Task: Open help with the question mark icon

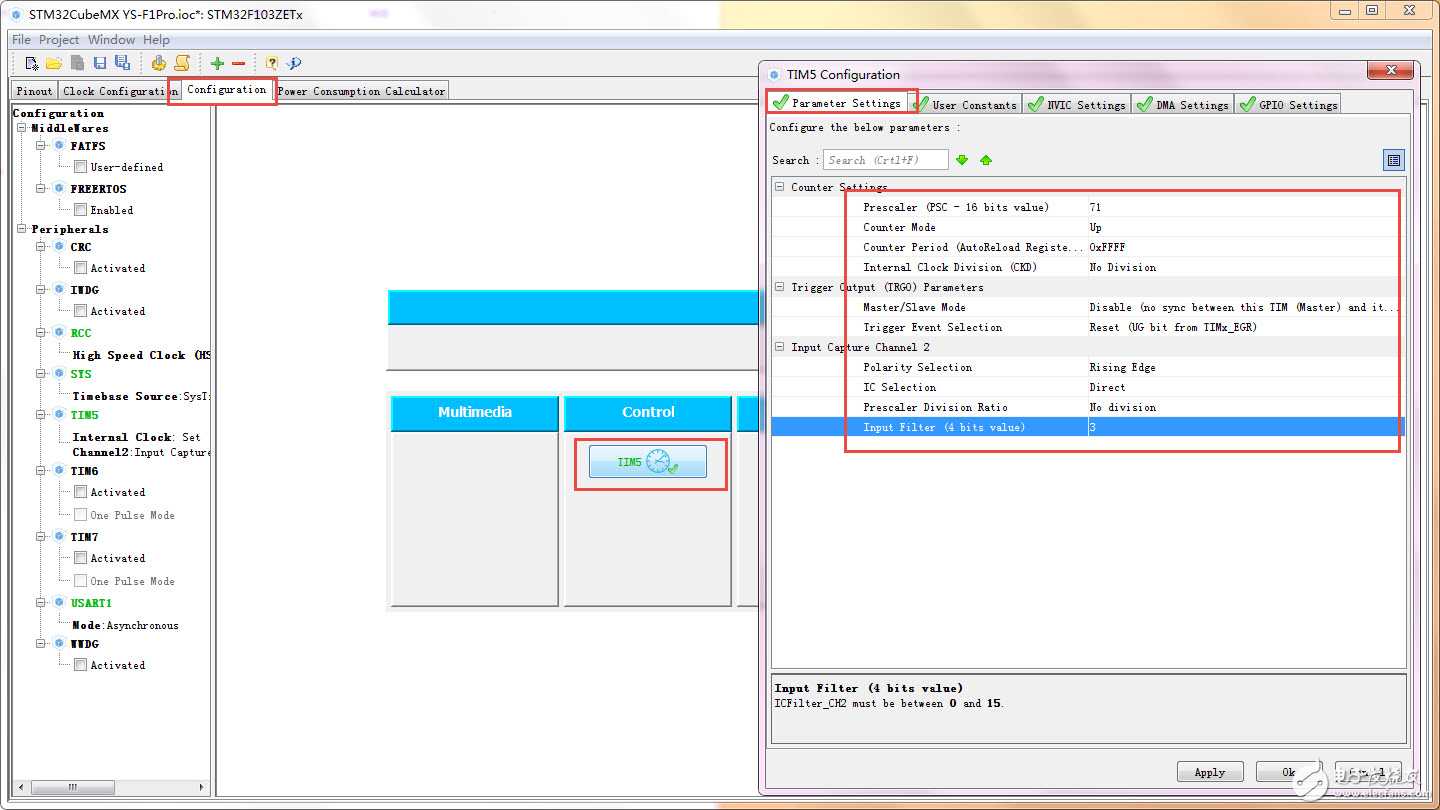Action: click(x=271, y=63)
